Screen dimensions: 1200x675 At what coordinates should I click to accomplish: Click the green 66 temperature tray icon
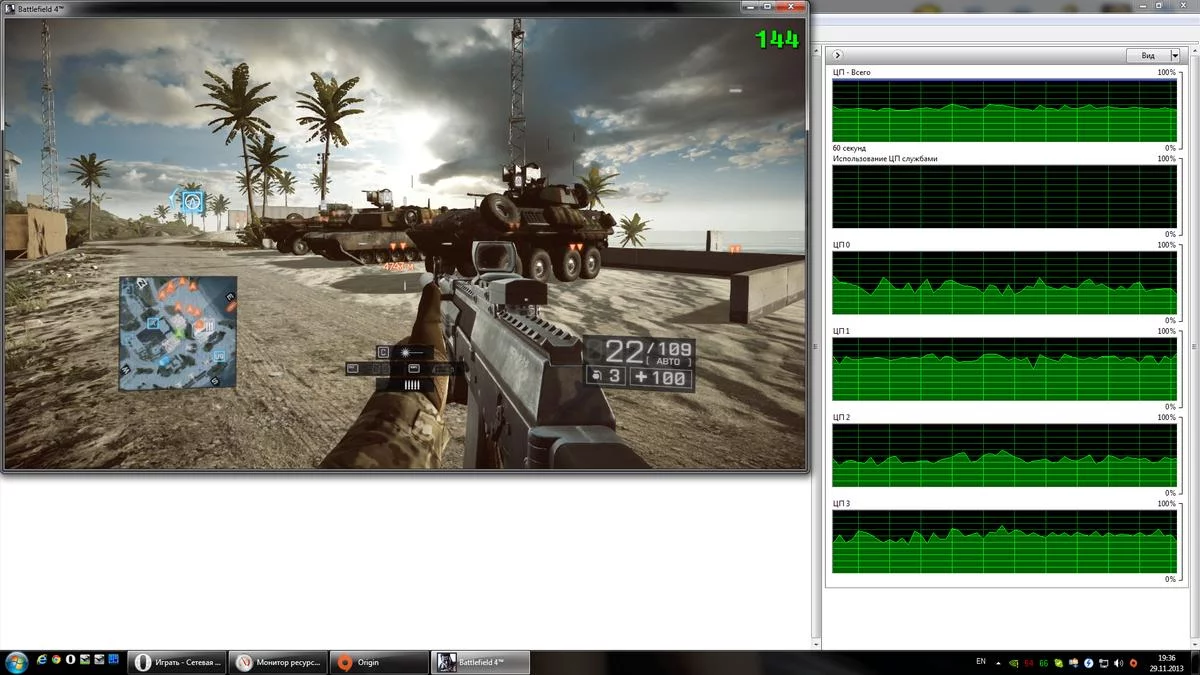pyautogui.click(x=1044, y=662)
